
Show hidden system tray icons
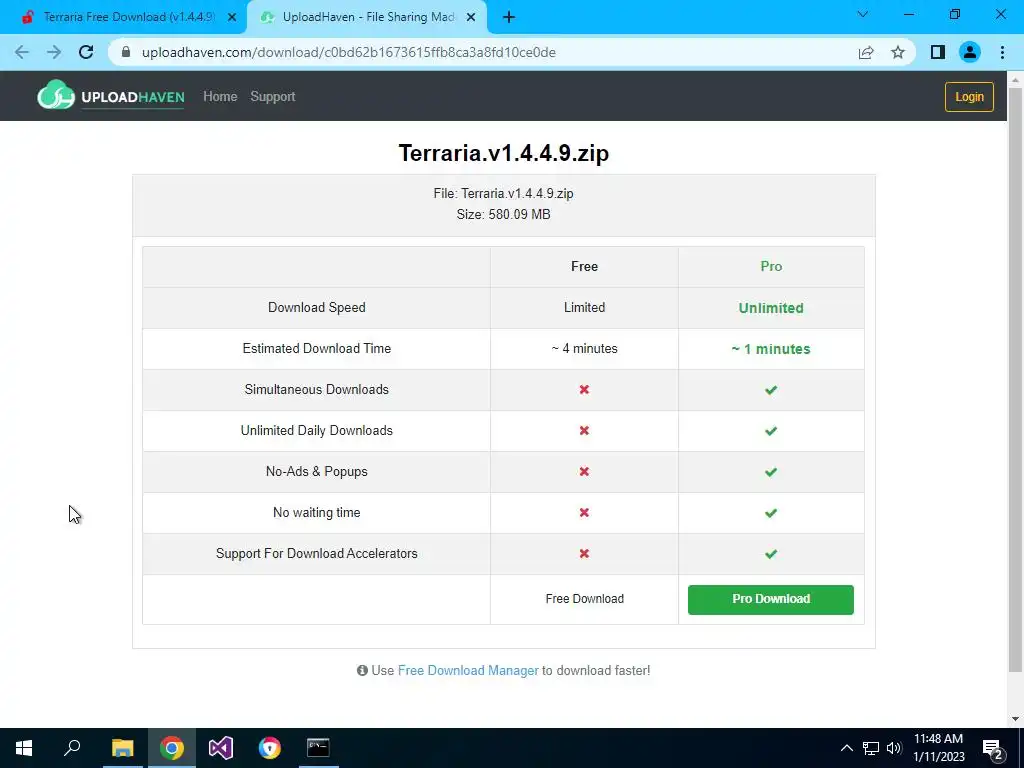coord(846,748)
